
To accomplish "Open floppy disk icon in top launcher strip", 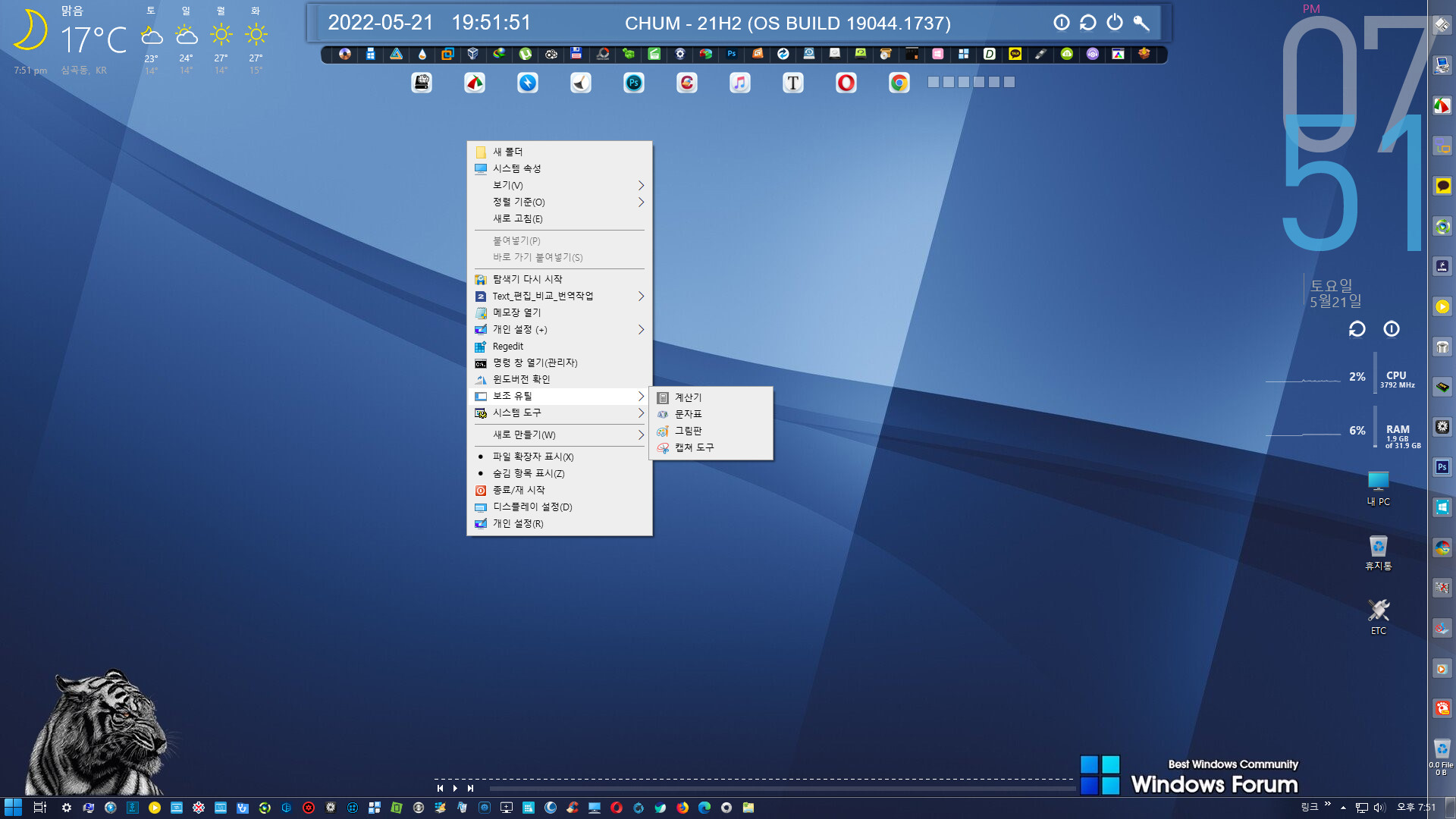I will [x=576, y=54].
